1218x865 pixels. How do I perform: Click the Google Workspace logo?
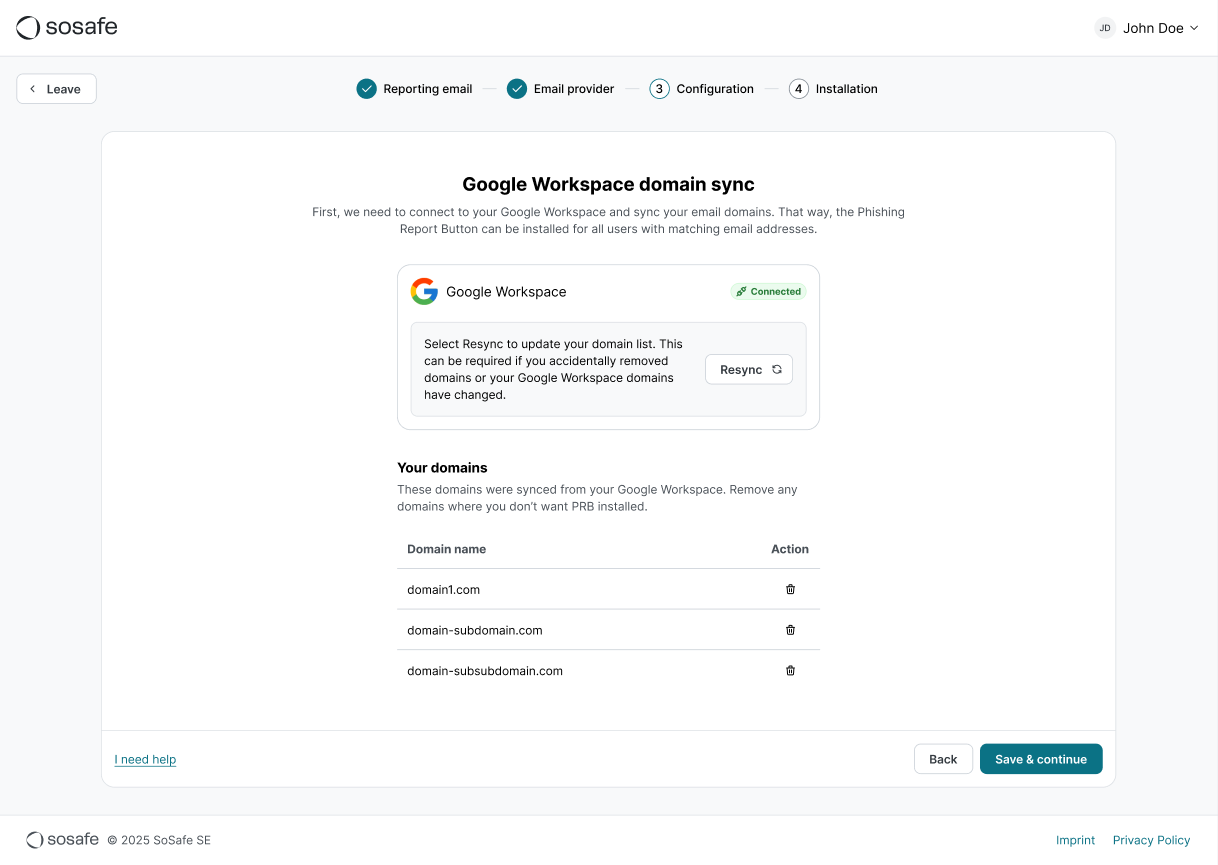pos(424,292)
